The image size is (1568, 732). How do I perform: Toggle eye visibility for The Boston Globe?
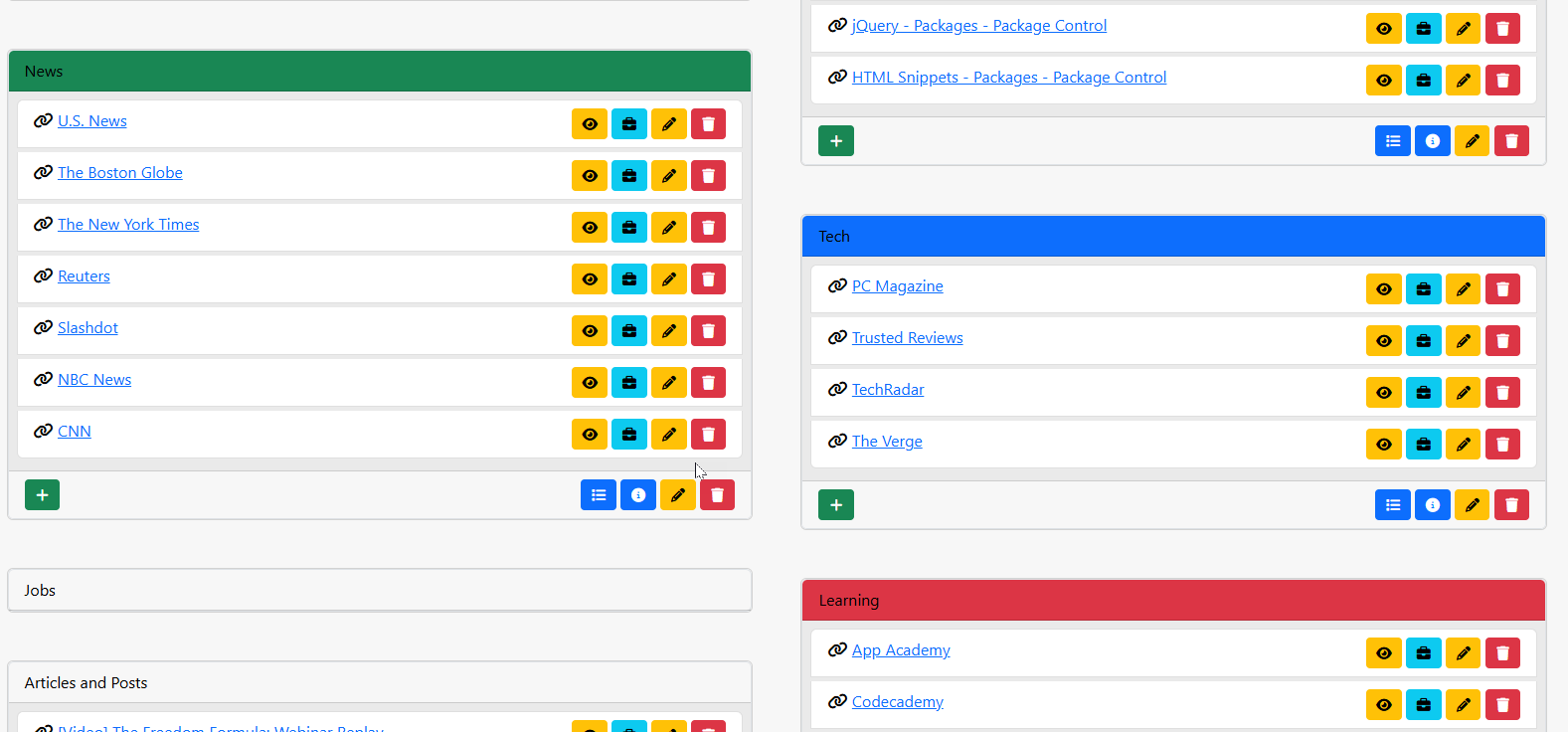[x=590, y=176]
